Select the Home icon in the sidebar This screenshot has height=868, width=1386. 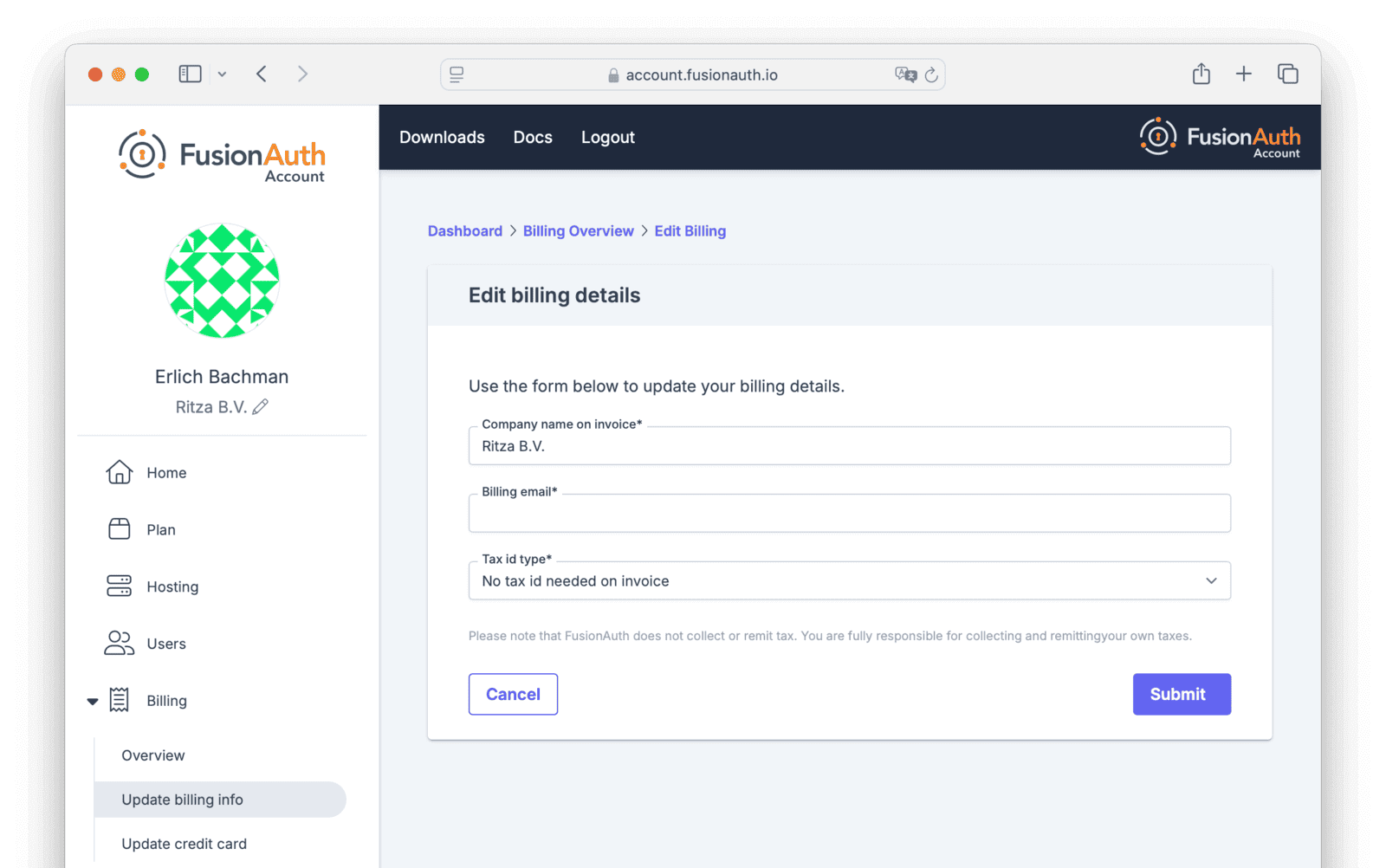(119, 472)
